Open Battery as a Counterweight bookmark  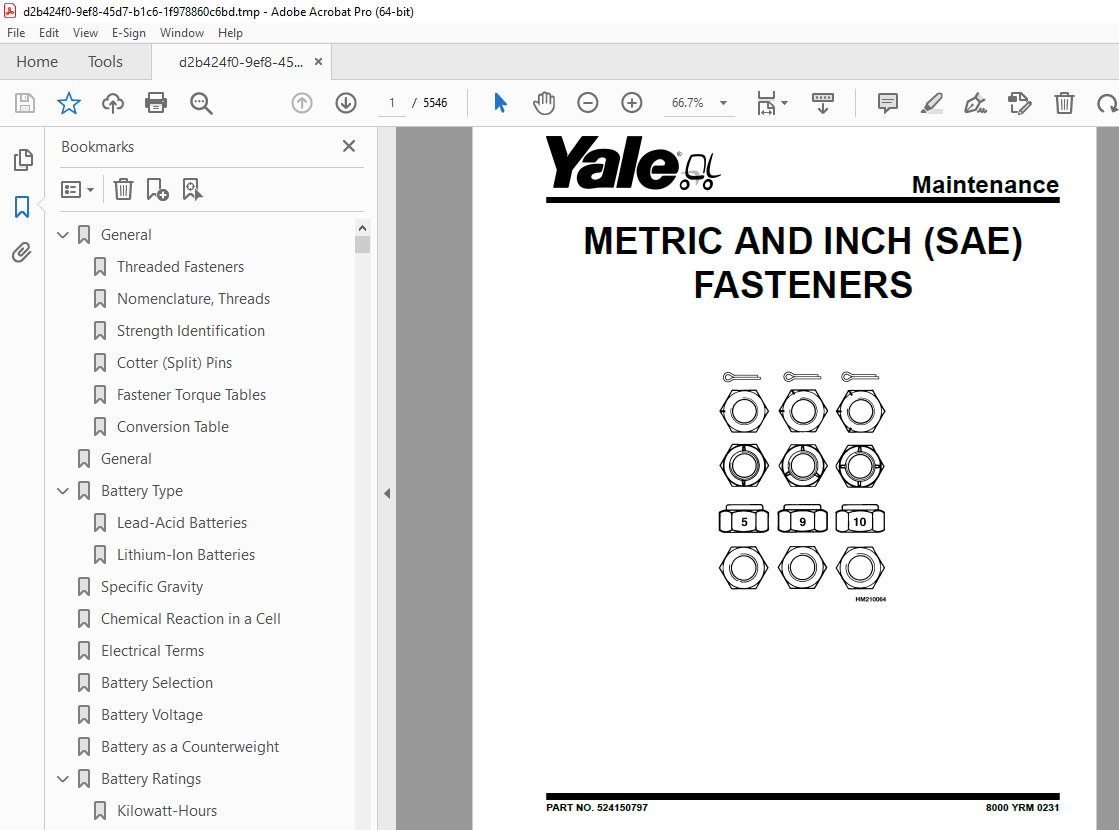click(x=190, y=747)
